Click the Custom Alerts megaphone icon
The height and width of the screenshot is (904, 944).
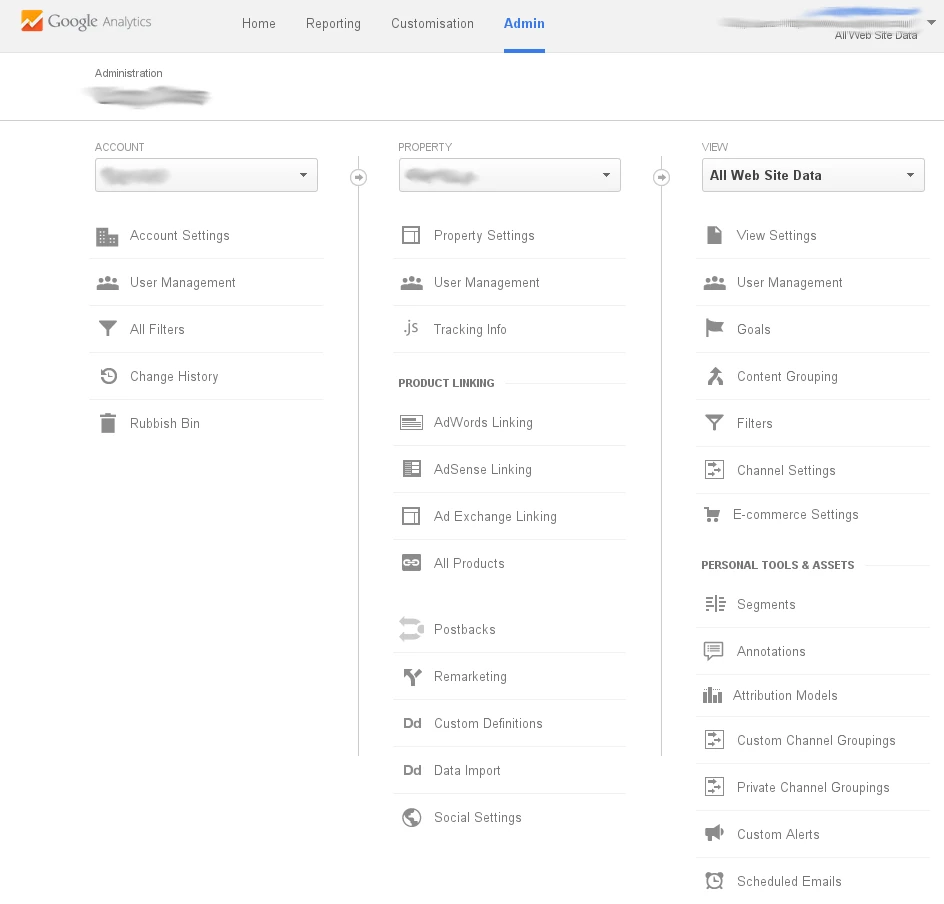[715, 834]
